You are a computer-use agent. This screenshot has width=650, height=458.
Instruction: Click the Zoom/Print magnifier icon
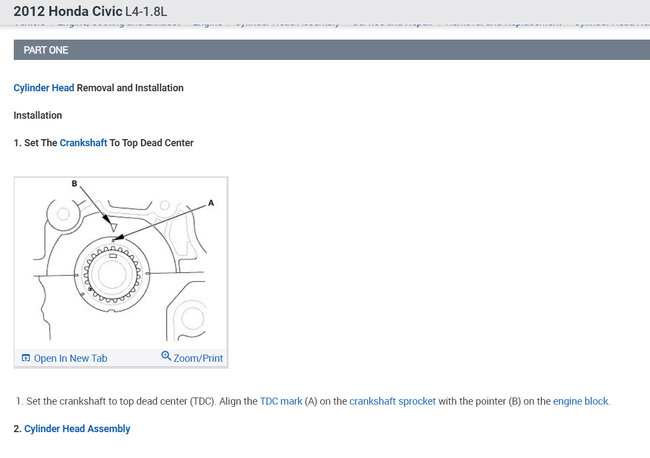166,356
